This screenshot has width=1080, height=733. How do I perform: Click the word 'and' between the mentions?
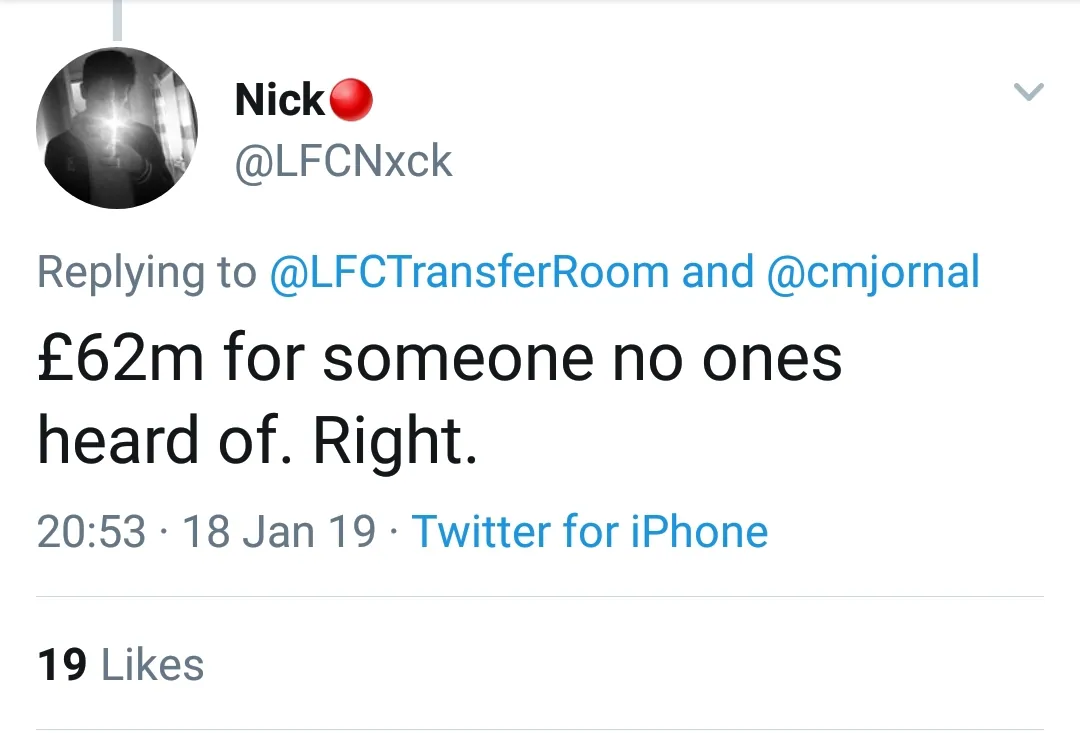click(x=717, y=272)
